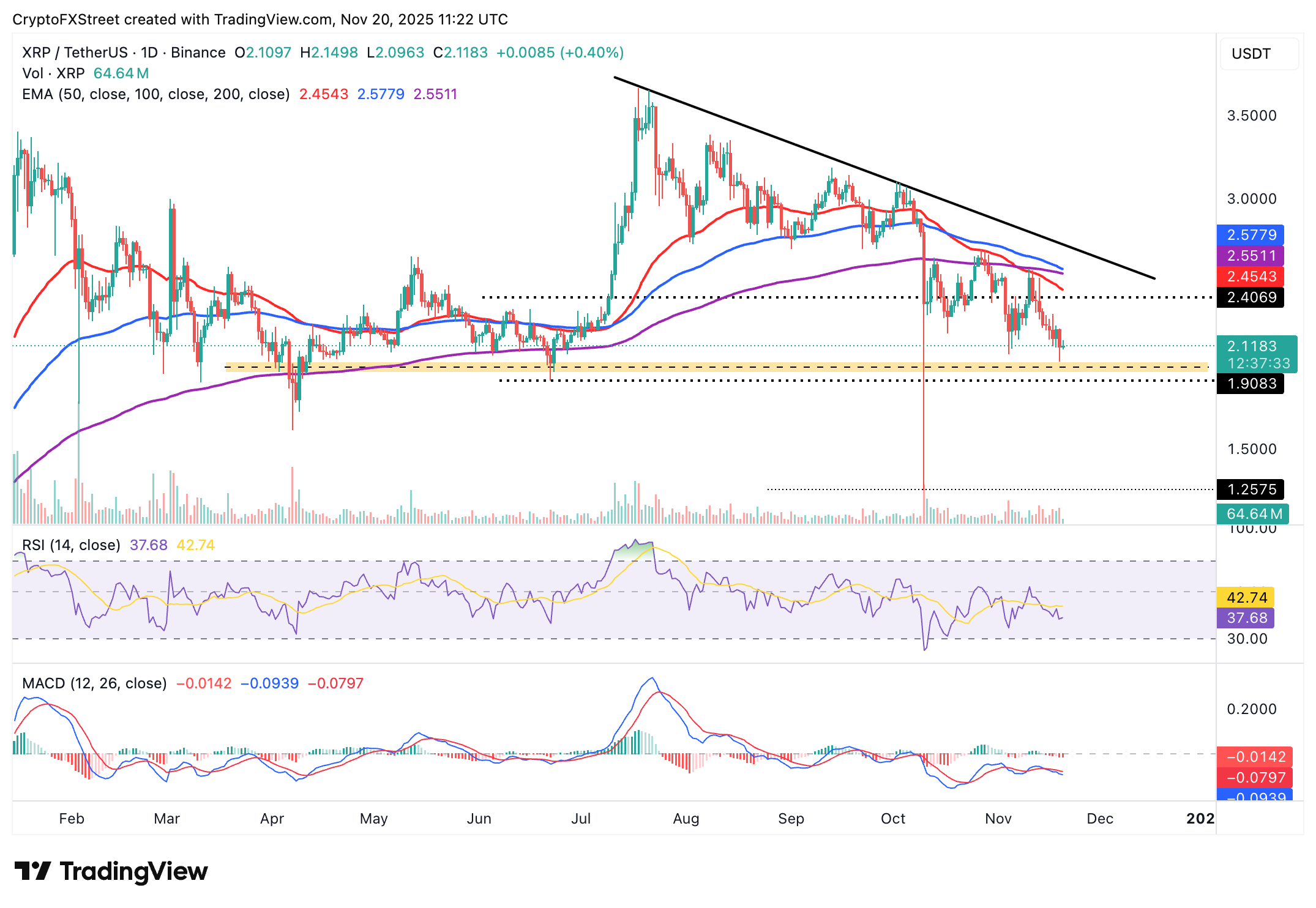1316x908 pixels.
Task: Click the resistance price label 2.4069
Action: pyautogui.click(x=1250, y=297)
